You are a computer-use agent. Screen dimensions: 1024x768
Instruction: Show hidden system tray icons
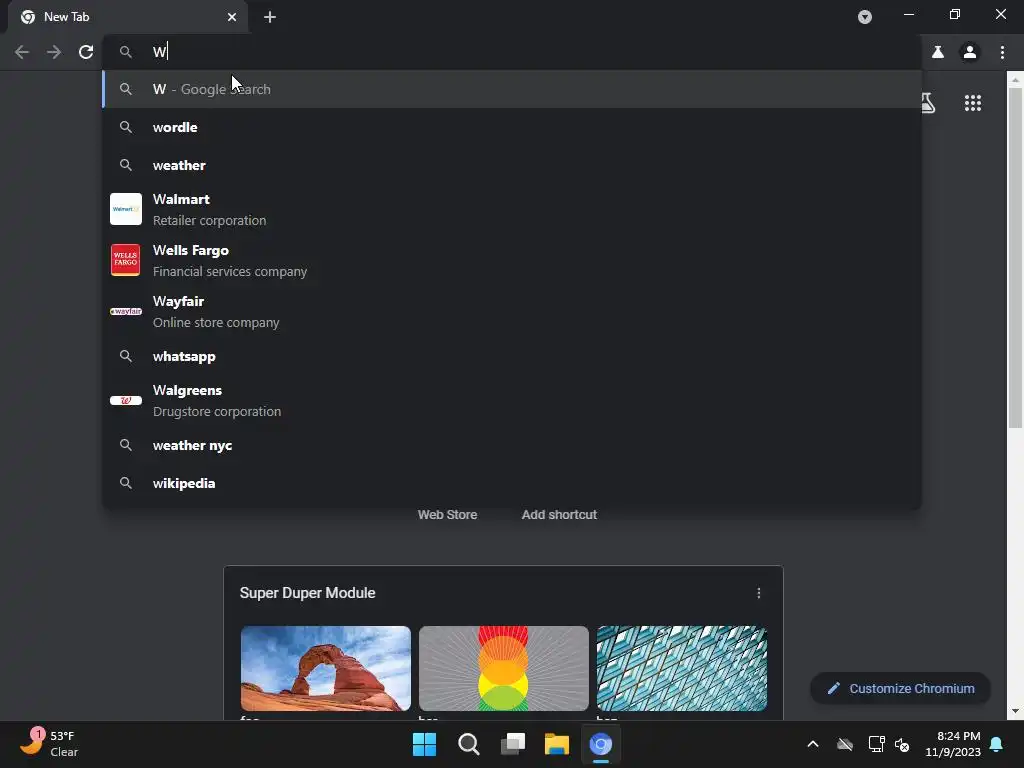coord(813,744)
